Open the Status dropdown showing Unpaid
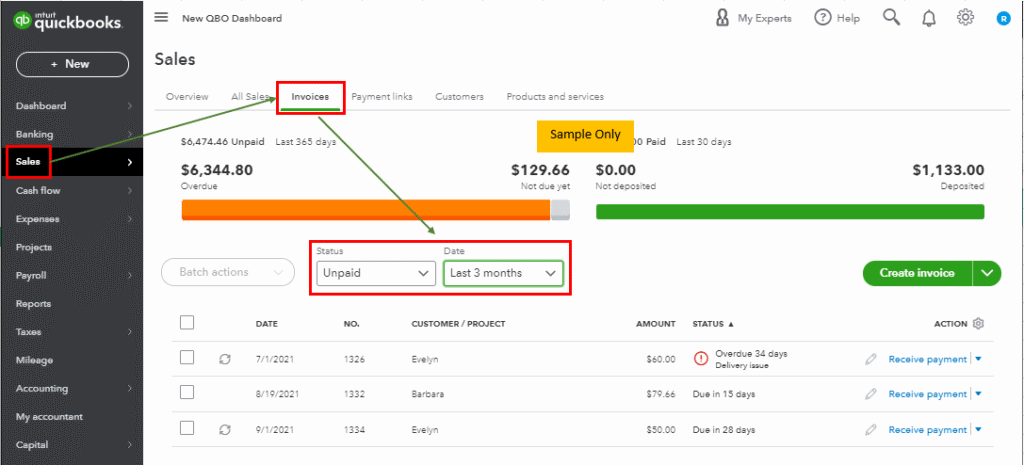The height and width of the screenshot is (465, 1024). (376, 273)
